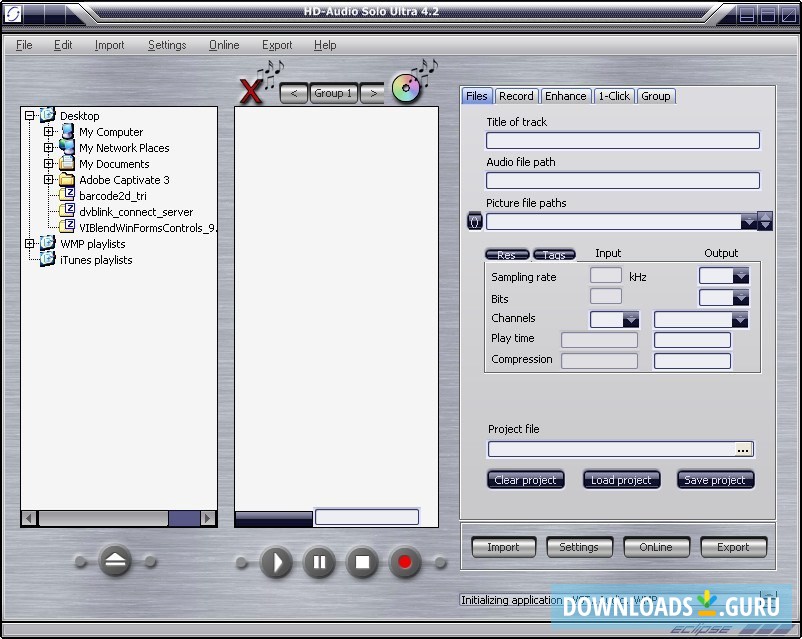Toggle the Res view button
This screenshot has width=802, height=639.
[x=506, y=254]
